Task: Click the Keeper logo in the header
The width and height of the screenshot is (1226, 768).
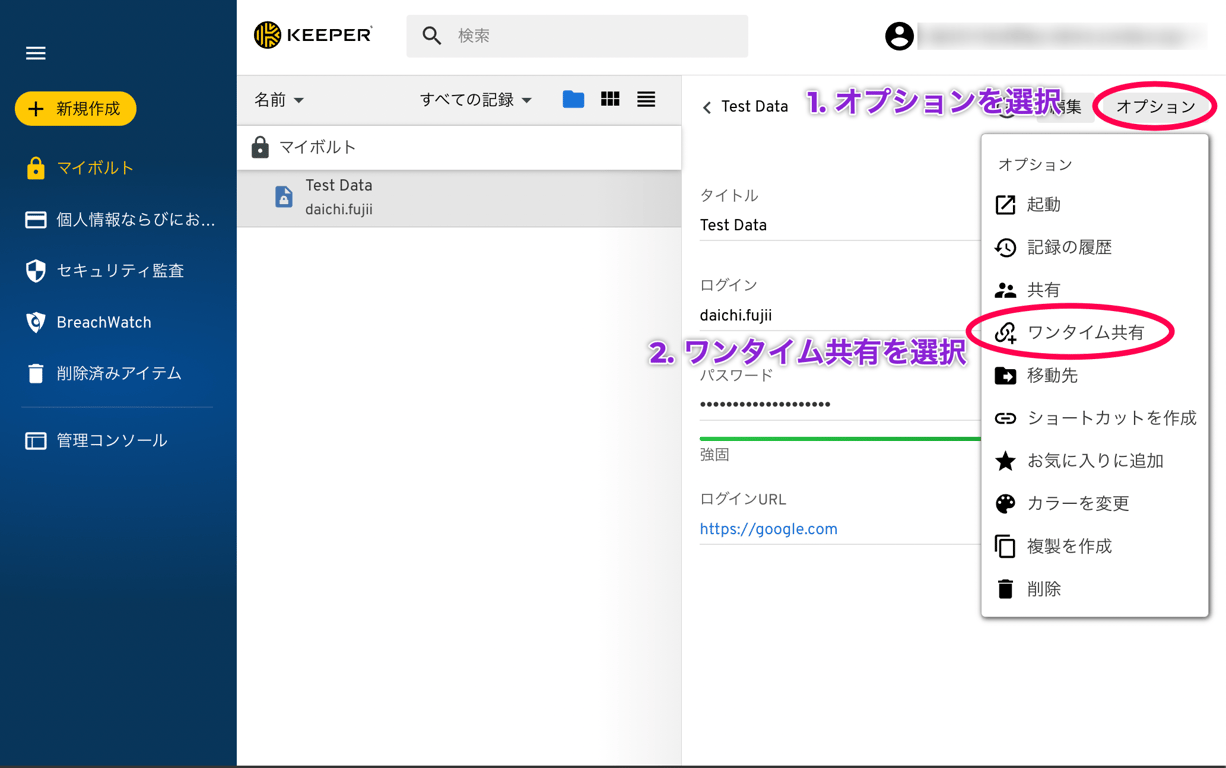Action: (x=311, y=33)
